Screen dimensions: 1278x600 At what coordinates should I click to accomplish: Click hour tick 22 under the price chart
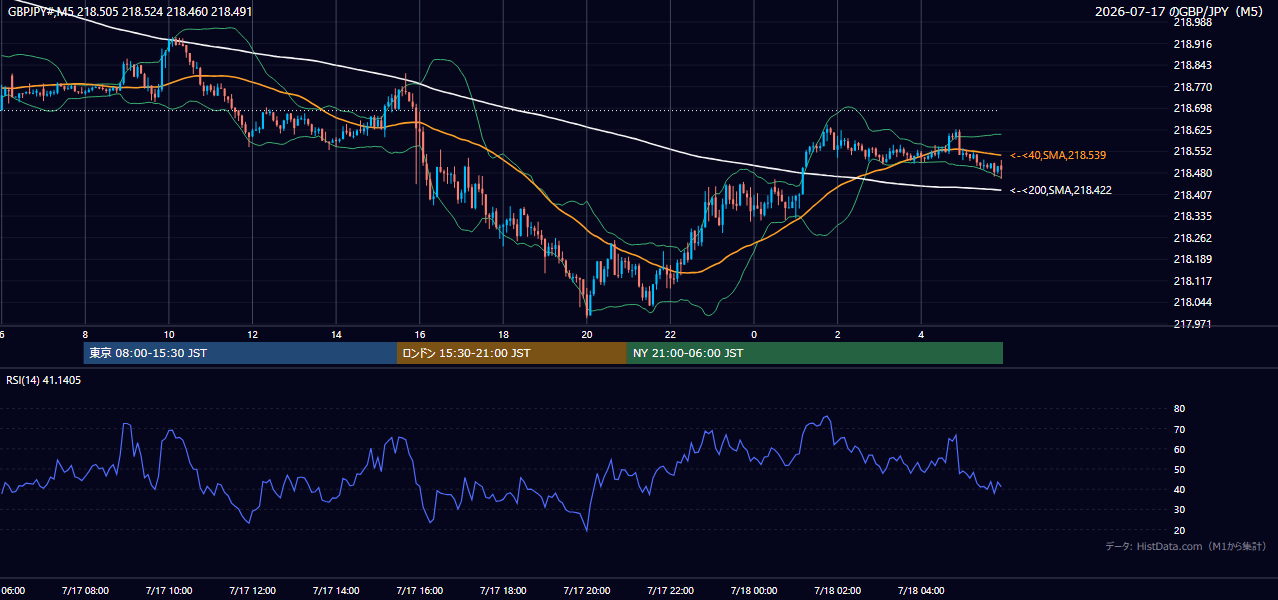(x=671, y=335)
